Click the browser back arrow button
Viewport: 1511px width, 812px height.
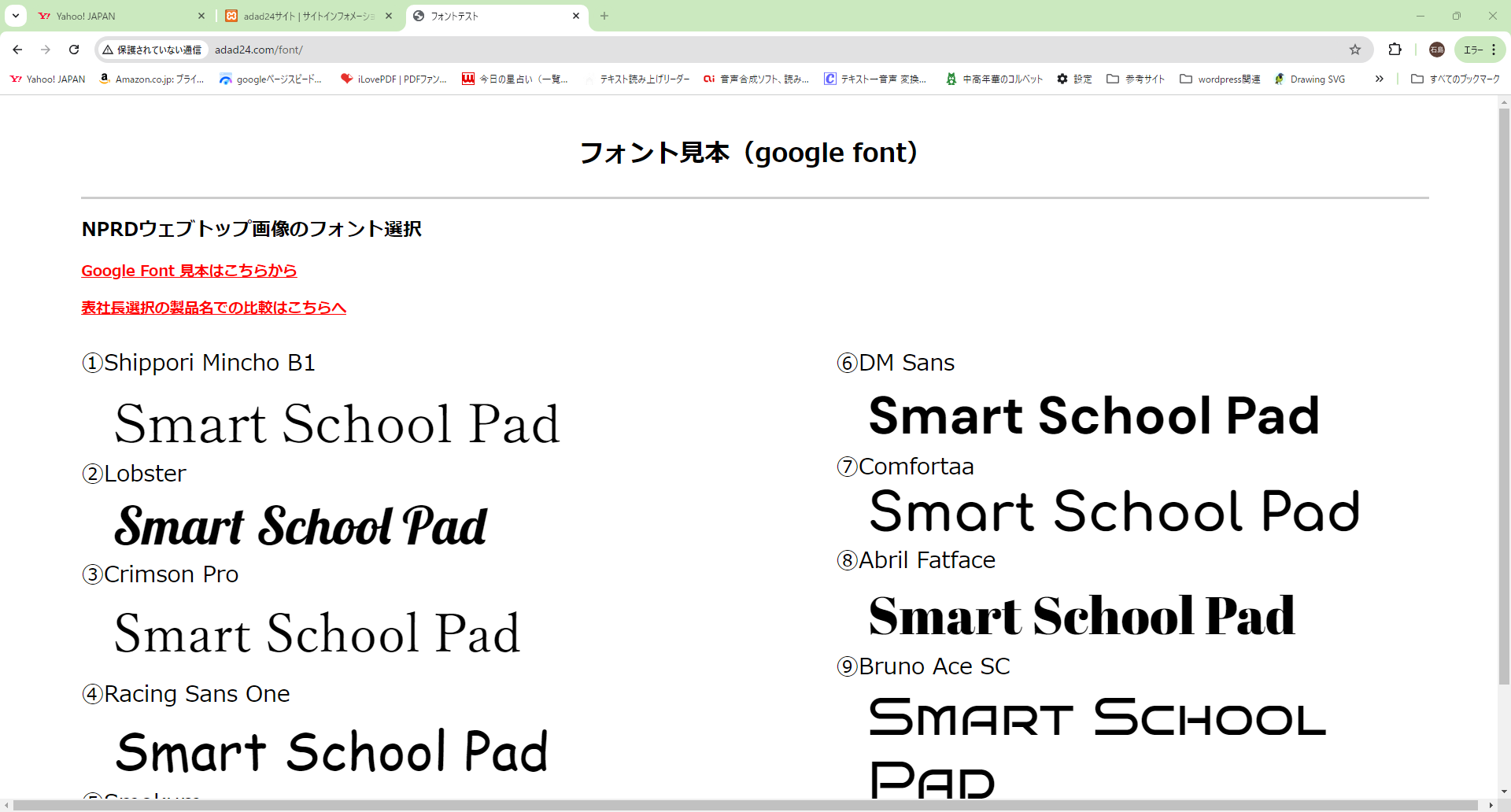pos(17,50)
